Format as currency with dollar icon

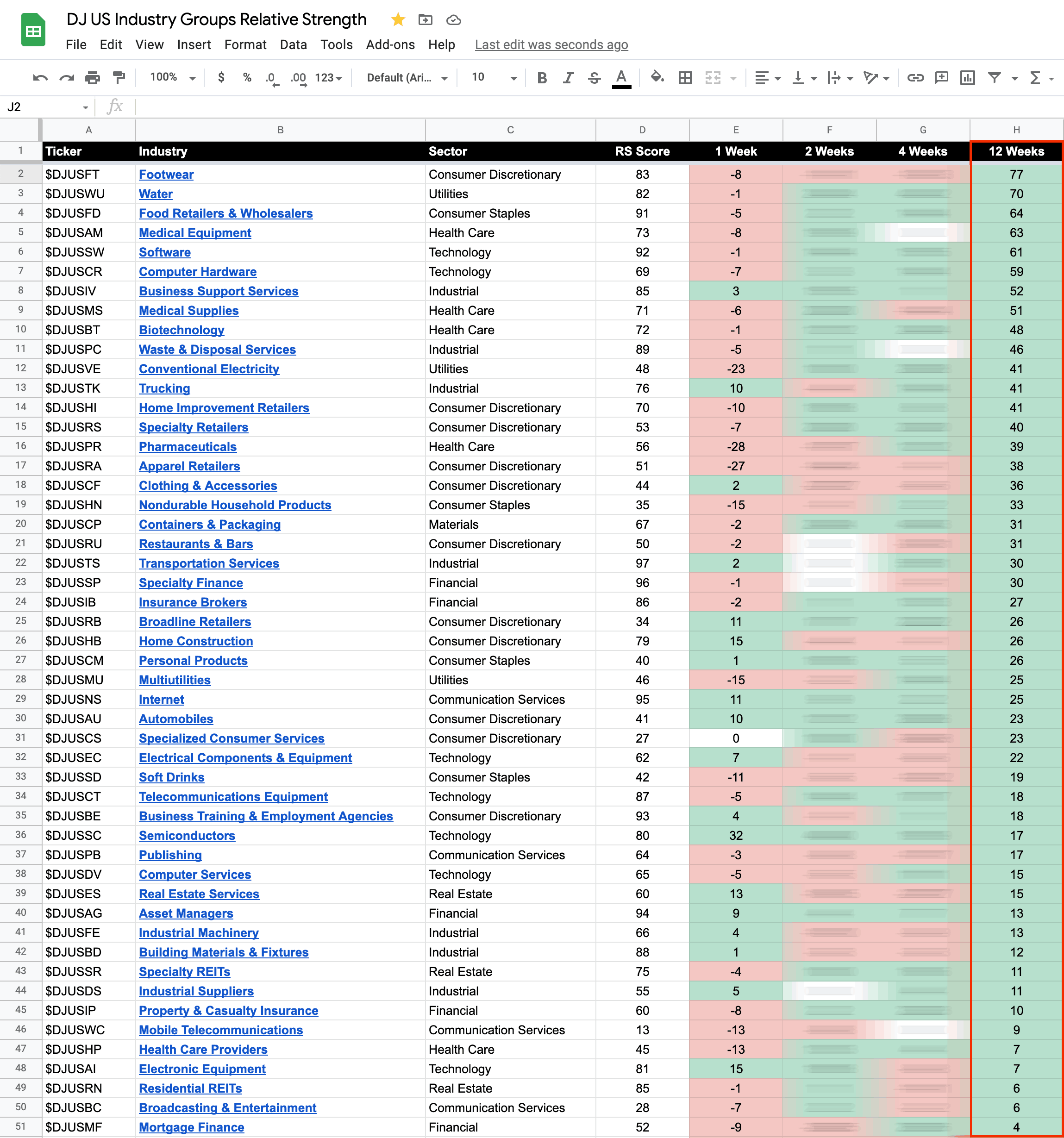coord(221,77)
